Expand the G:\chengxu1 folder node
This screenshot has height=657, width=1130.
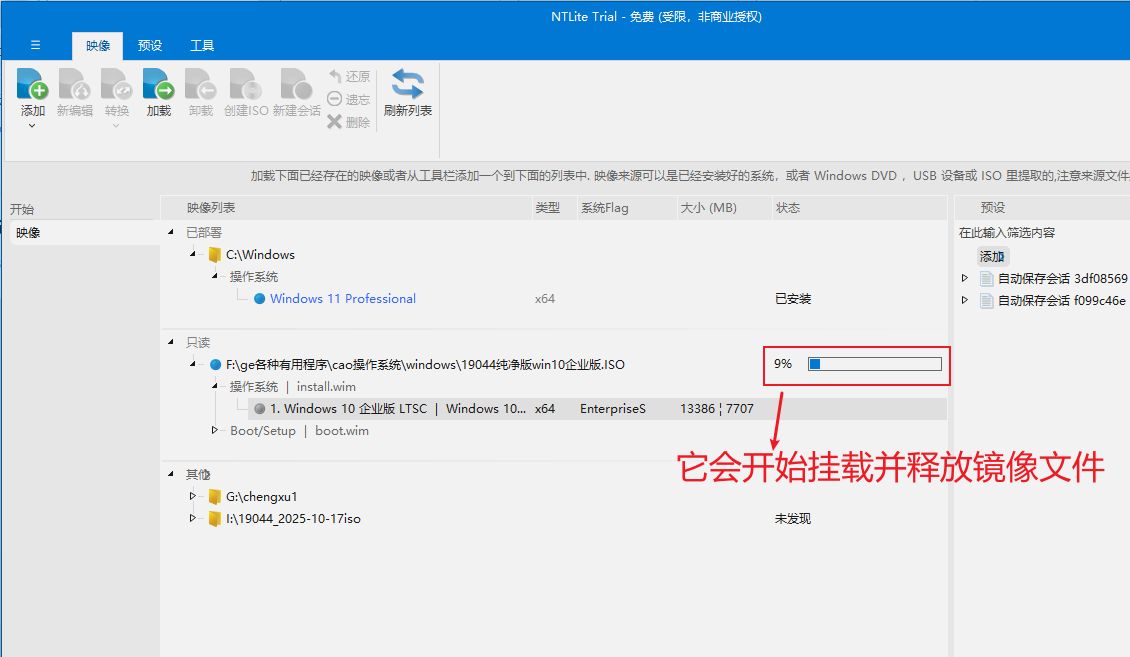click(193, 496)
